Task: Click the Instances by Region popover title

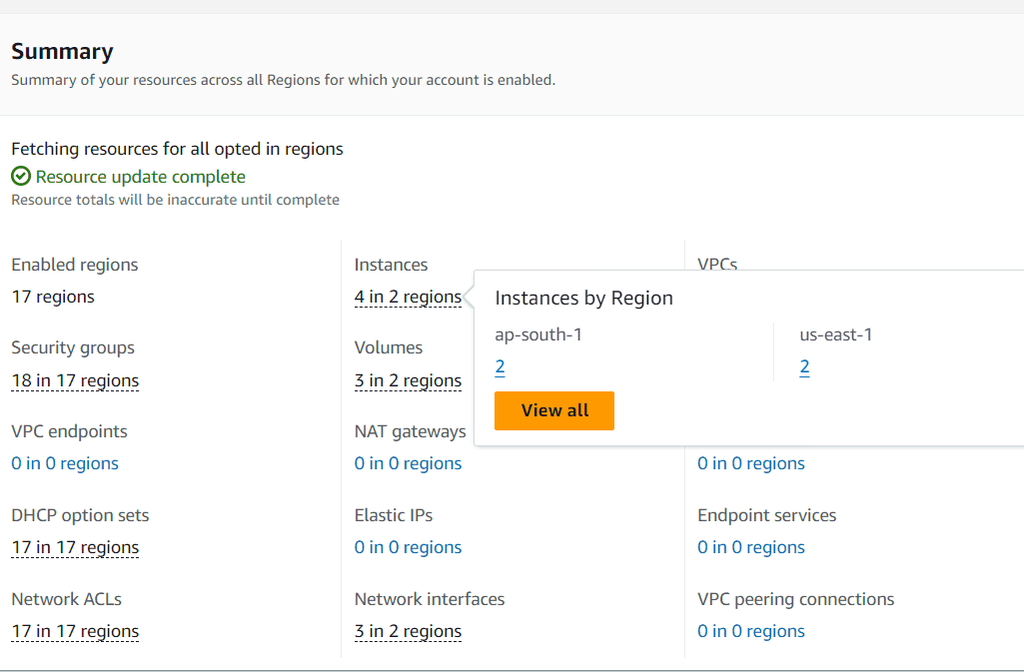Action: pos(584,297)
